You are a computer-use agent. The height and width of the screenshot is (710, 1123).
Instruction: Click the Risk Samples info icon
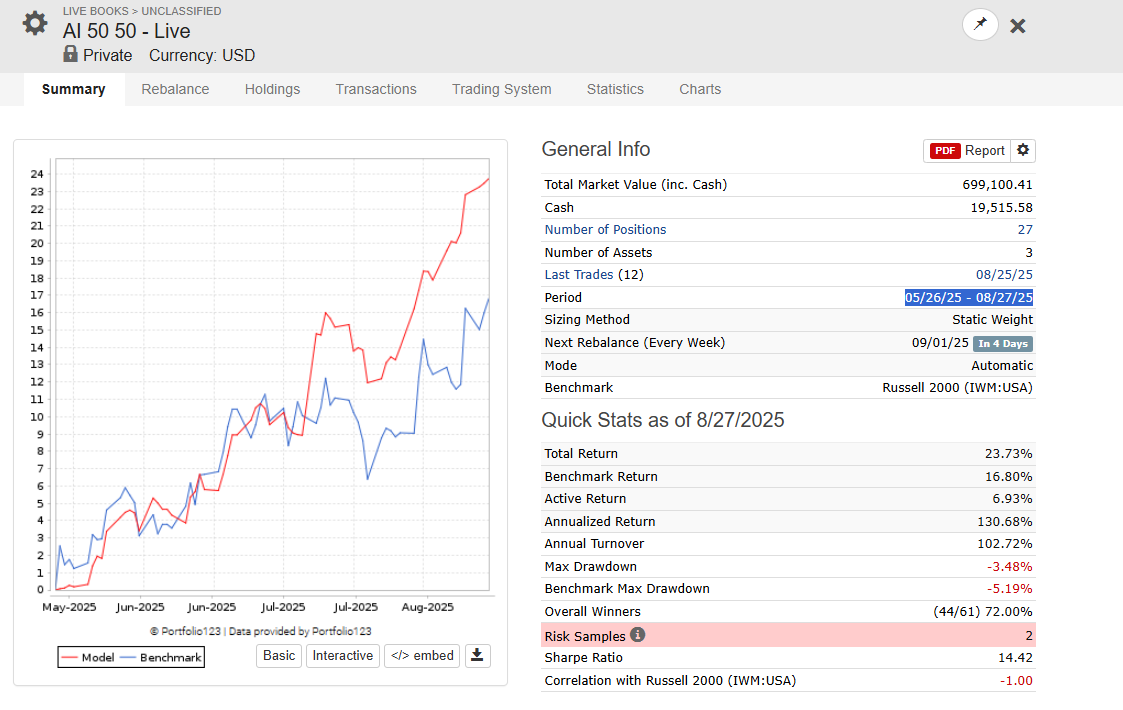coord(637,635)
